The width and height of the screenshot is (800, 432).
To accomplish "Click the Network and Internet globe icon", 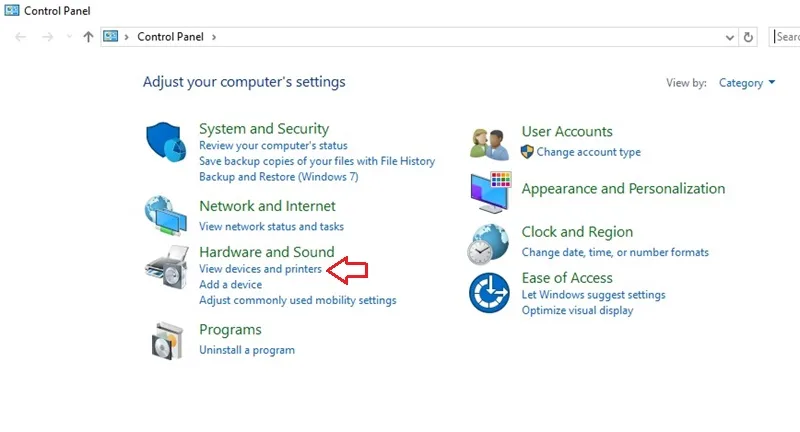I will (x=166, y=215).
